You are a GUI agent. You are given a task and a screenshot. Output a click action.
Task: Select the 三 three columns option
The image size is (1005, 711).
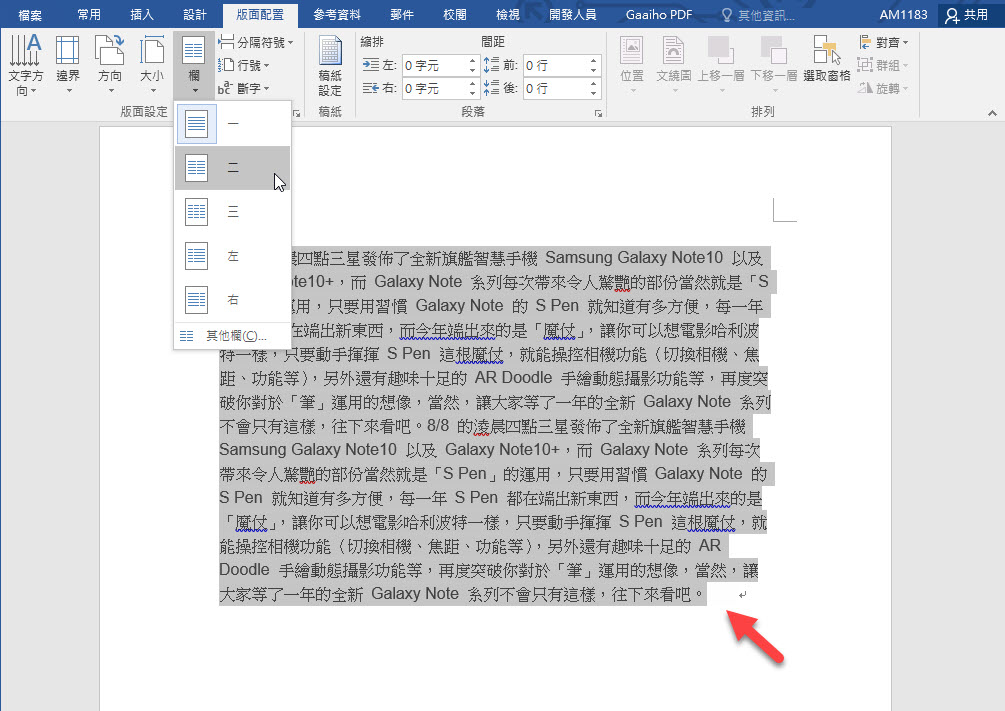[232, 212]
